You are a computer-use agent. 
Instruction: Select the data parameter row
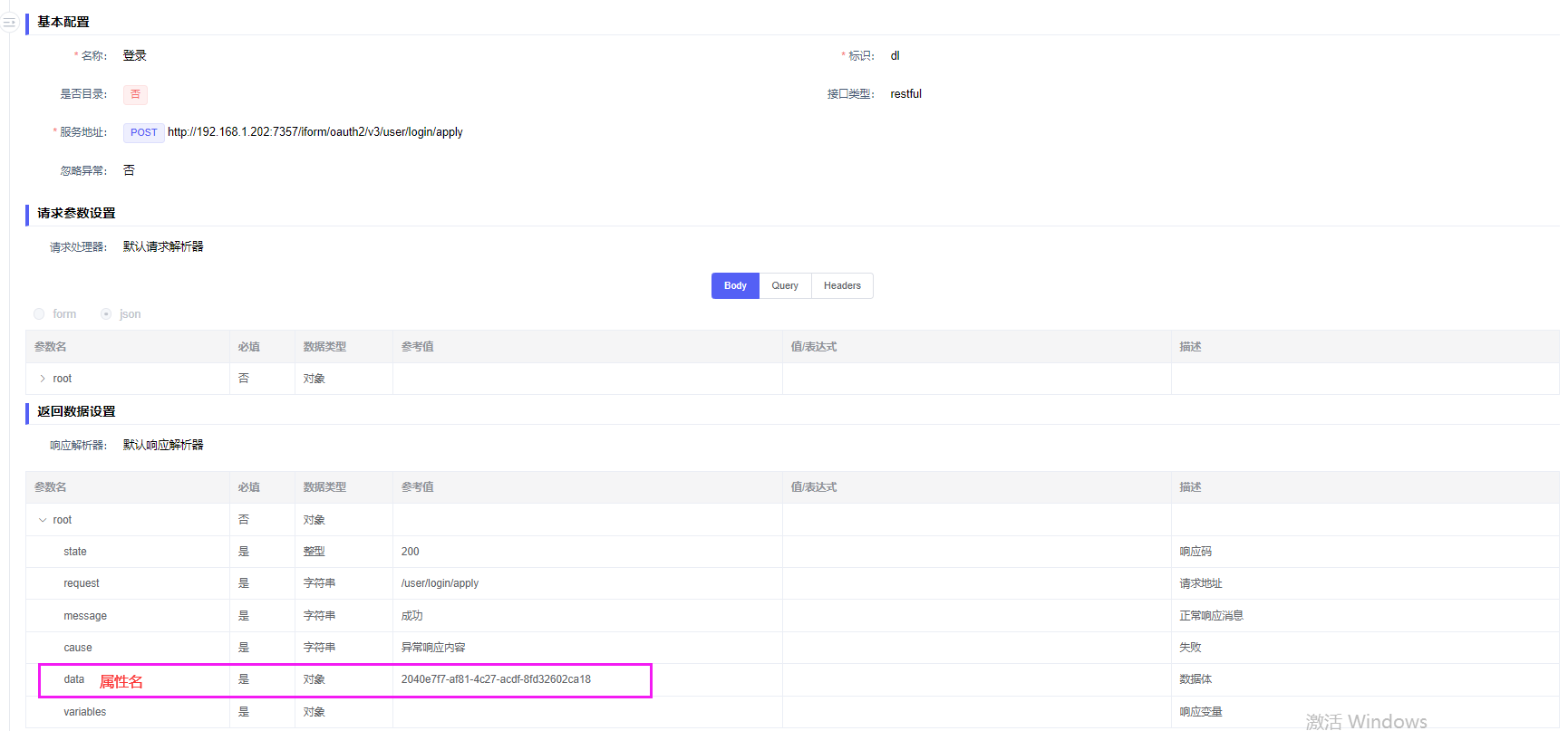click(x=74, y=679)
